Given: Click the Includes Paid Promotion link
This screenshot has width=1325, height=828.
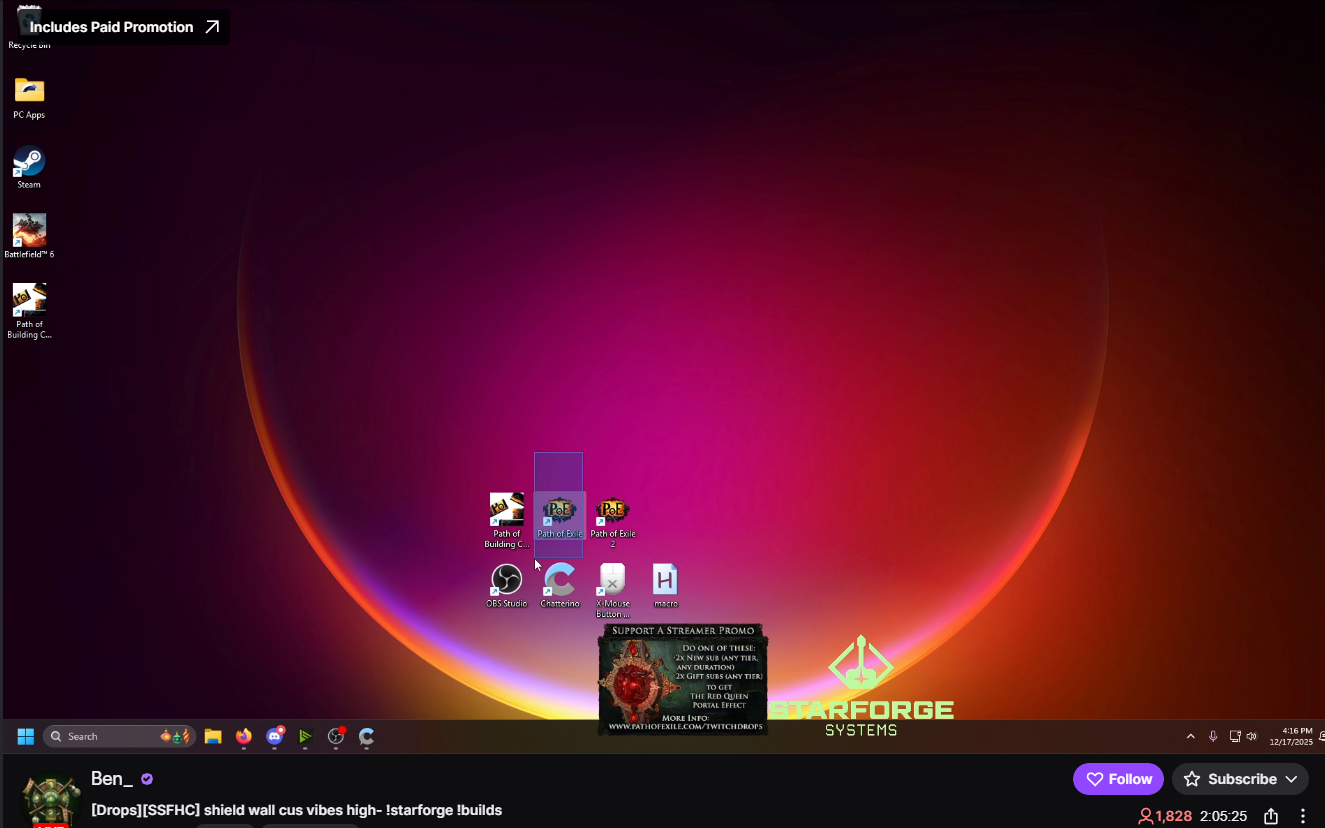Looking at the screenshot, I should pyautogui.click(x=124, y=27).
